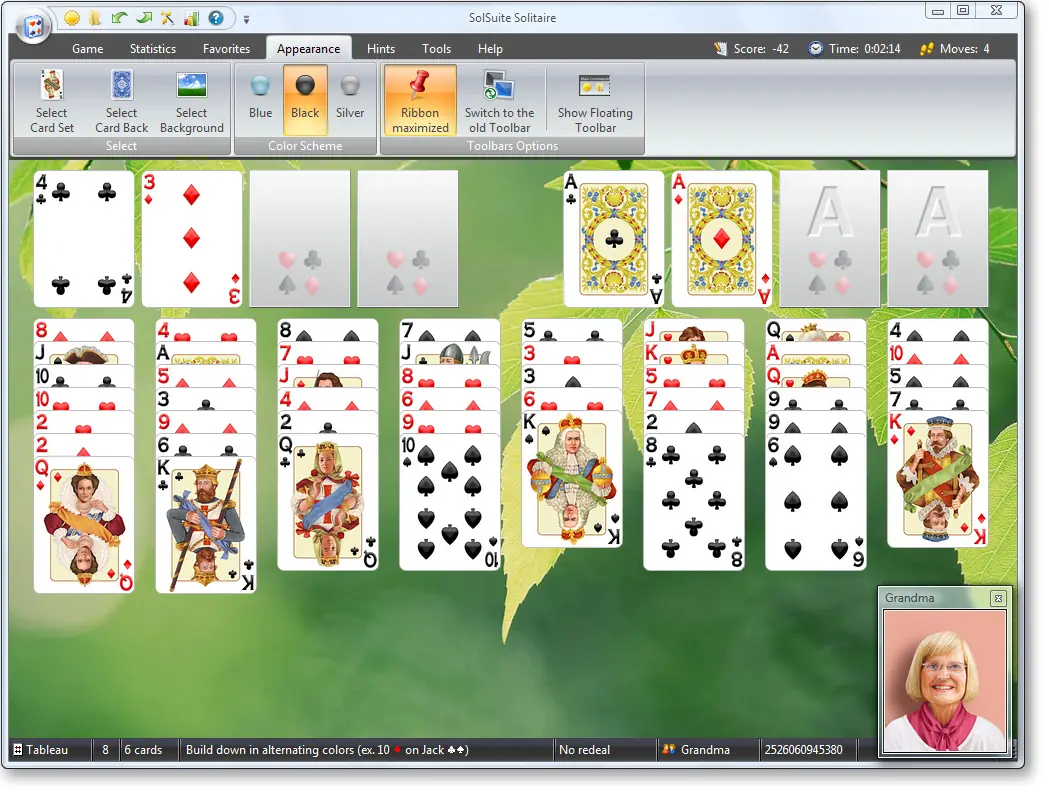Select the 4 of clubs reserve card
The width and height of the screenshot is (1049, 795).
click(x=84, y=239)
